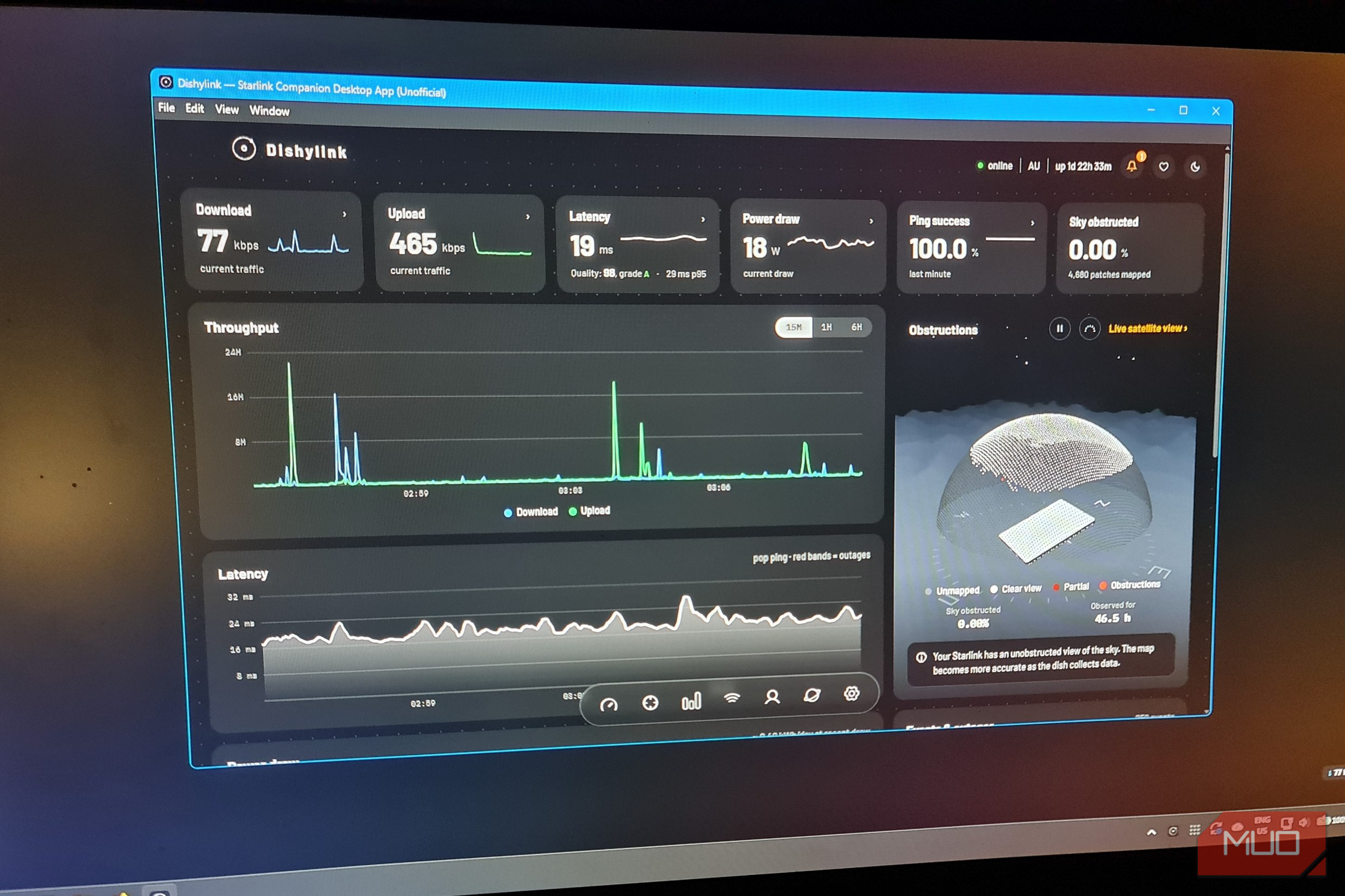Open the View menu

(226, 110)
